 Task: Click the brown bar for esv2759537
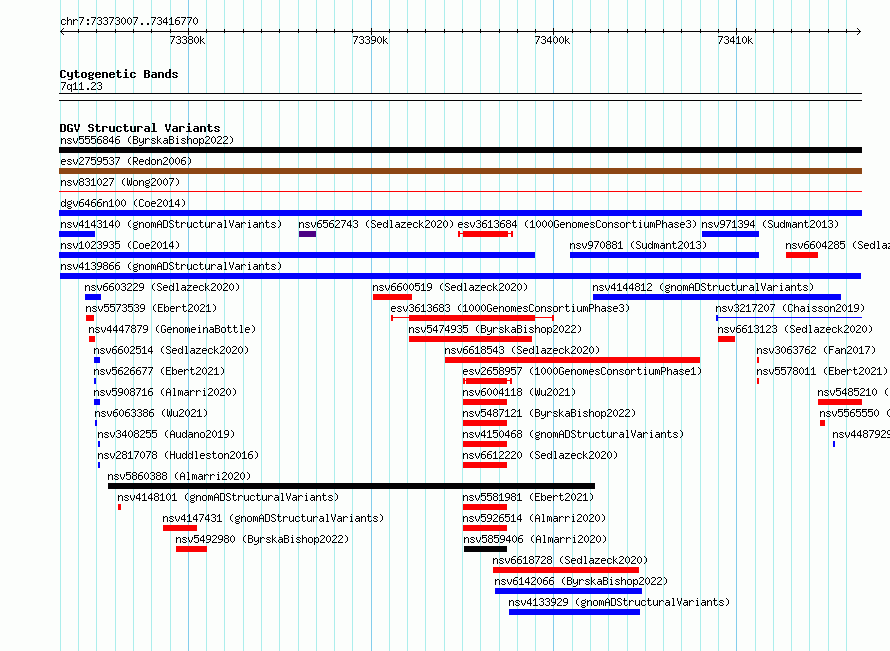[x=460, y=171]
